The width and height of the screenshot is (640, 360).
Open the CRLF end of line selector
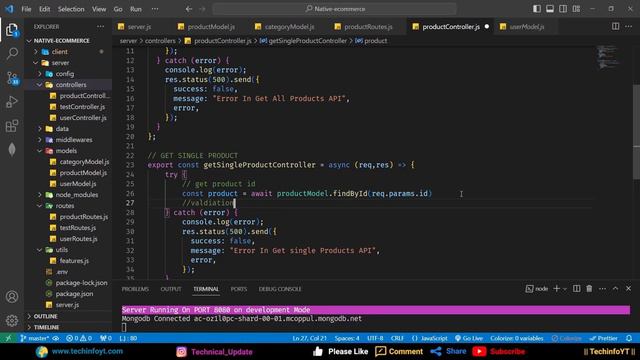point(397,338)
